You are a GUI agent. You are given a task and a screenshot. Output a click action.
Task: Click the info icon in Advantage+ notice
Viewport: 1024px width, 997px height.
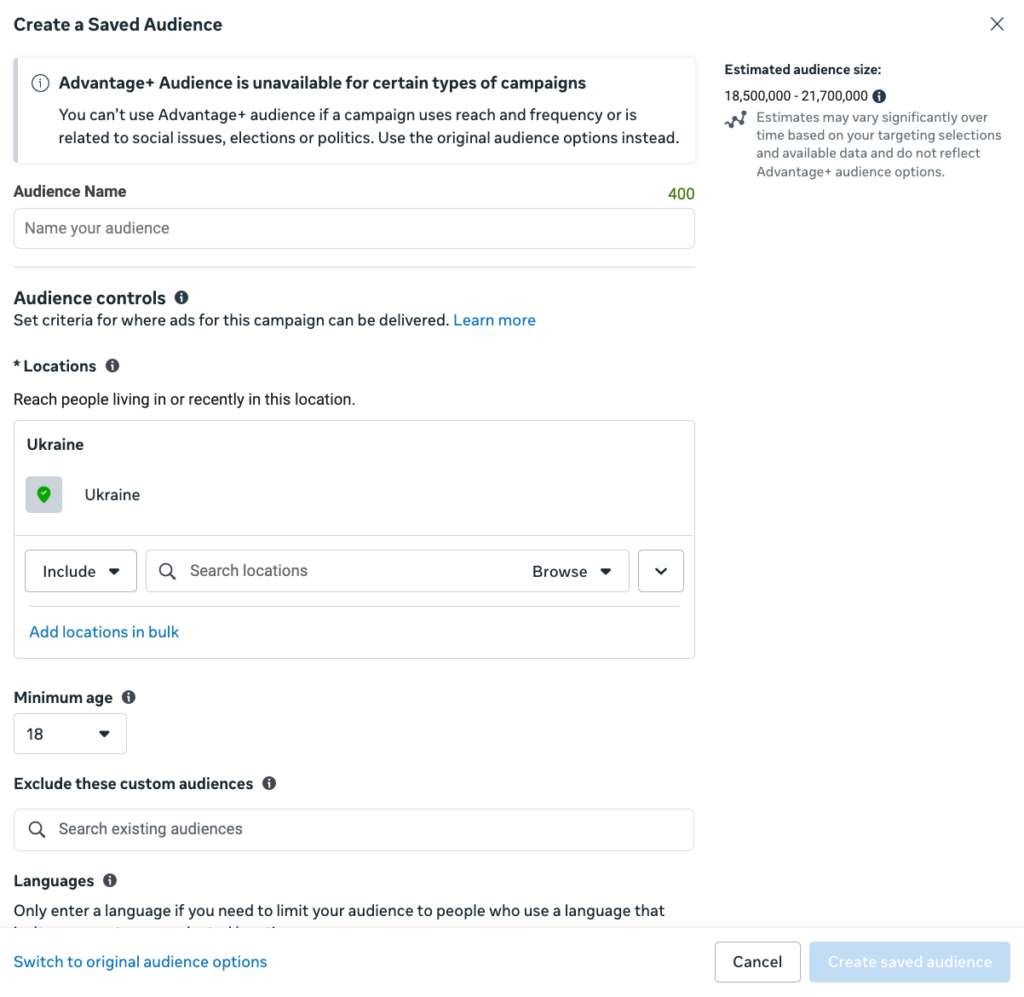click(40, 83)
